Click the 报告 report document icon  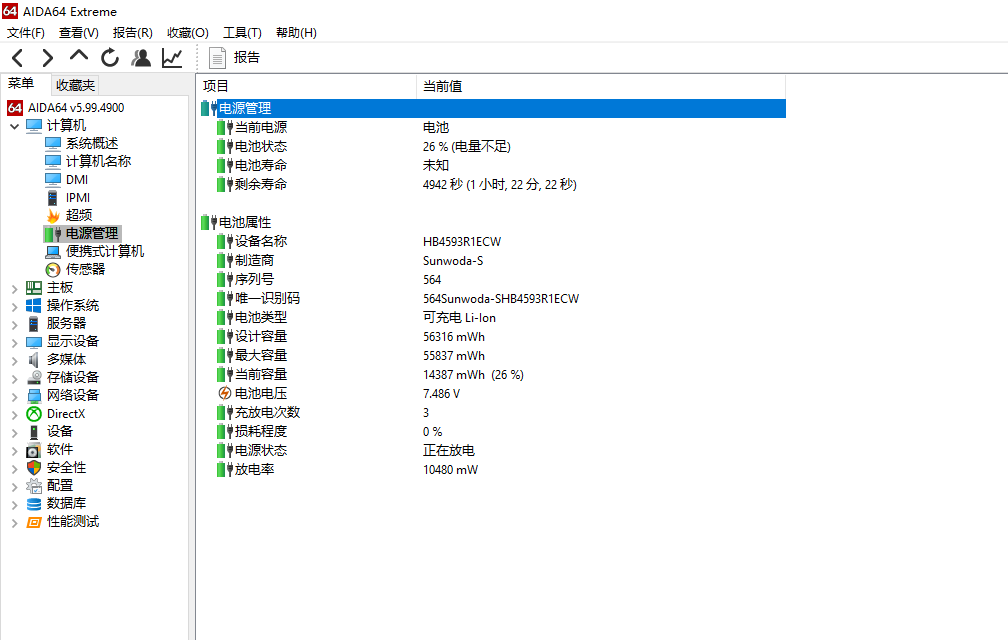tap(217, 58)
